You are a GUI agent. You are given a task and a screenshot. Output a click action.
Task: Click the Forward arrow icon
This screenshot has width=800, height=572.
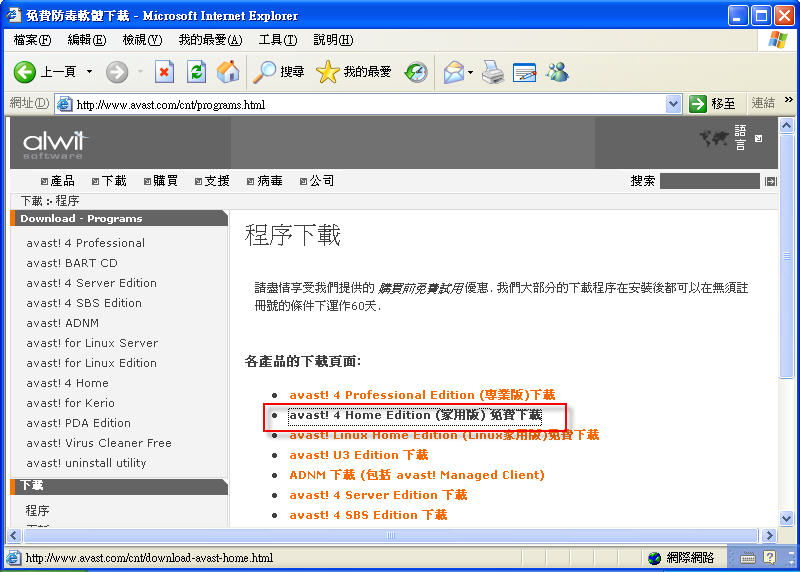(117, 72)
